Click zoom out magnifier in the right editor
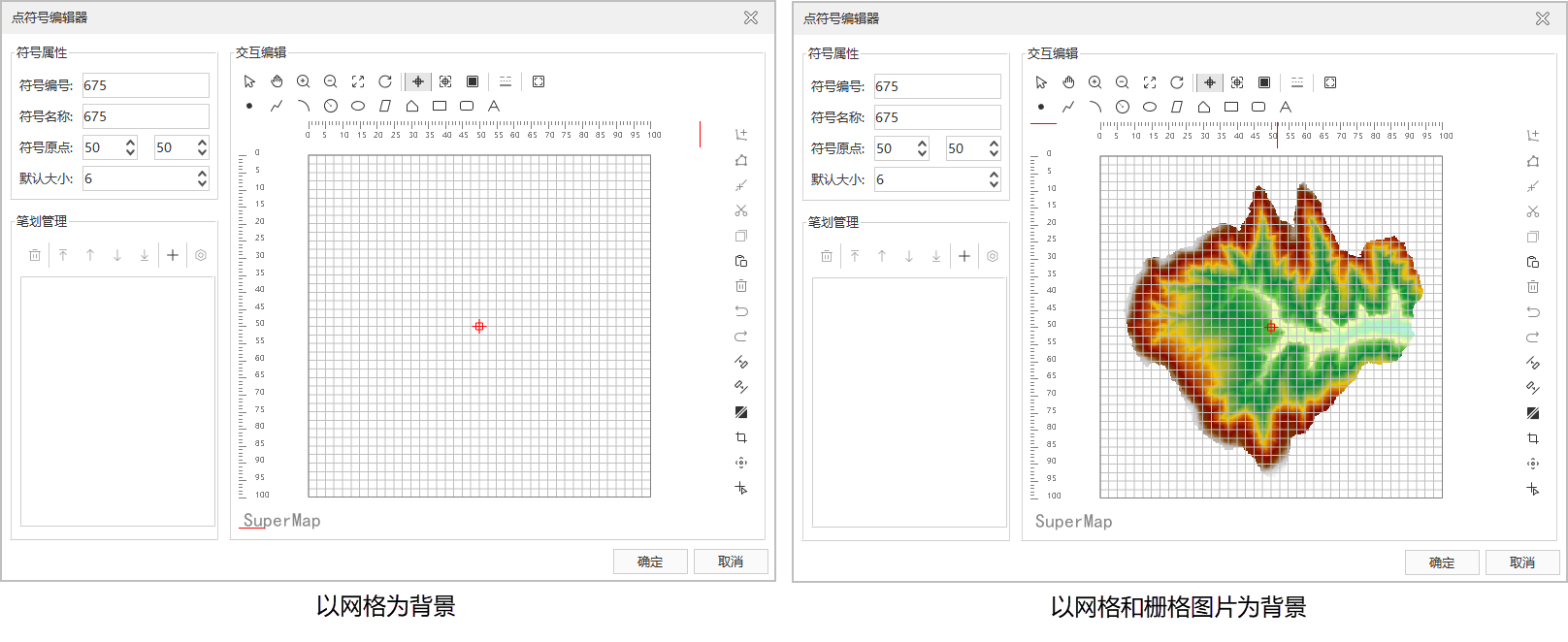 pos(1123,82)
